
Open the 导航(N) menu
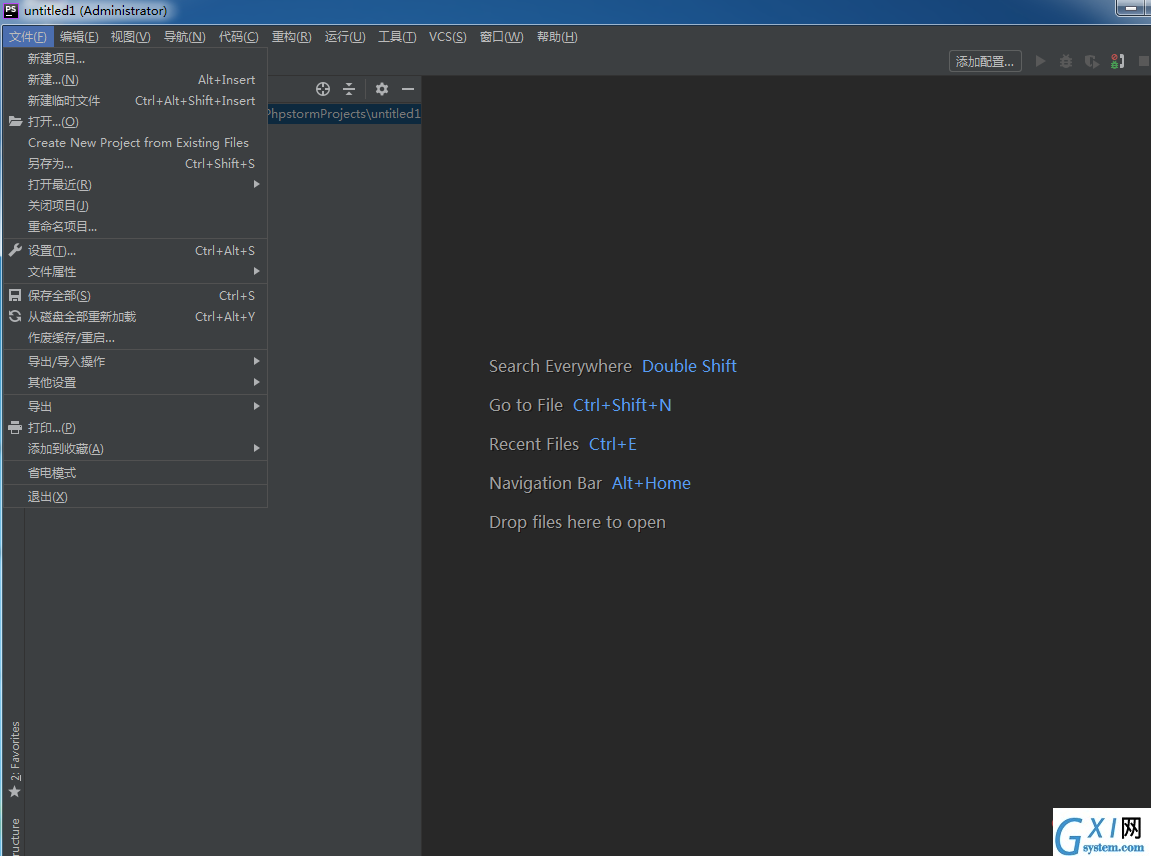coord(184,37)
